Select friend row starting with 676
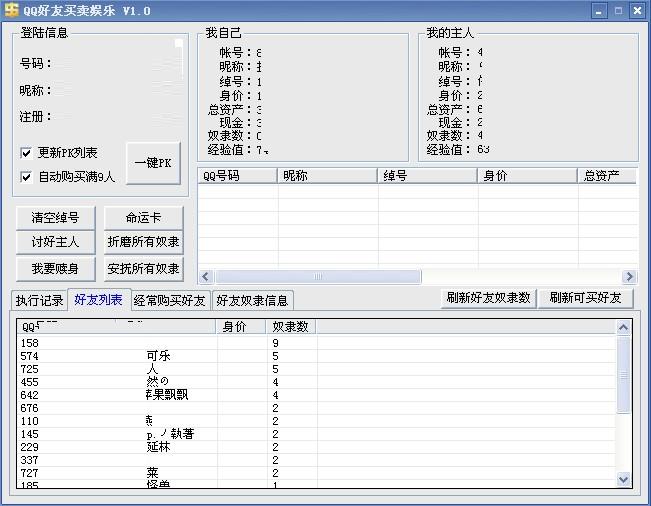Image resolution: width=651 pixels, height=506 pixels. click(316, 408)
